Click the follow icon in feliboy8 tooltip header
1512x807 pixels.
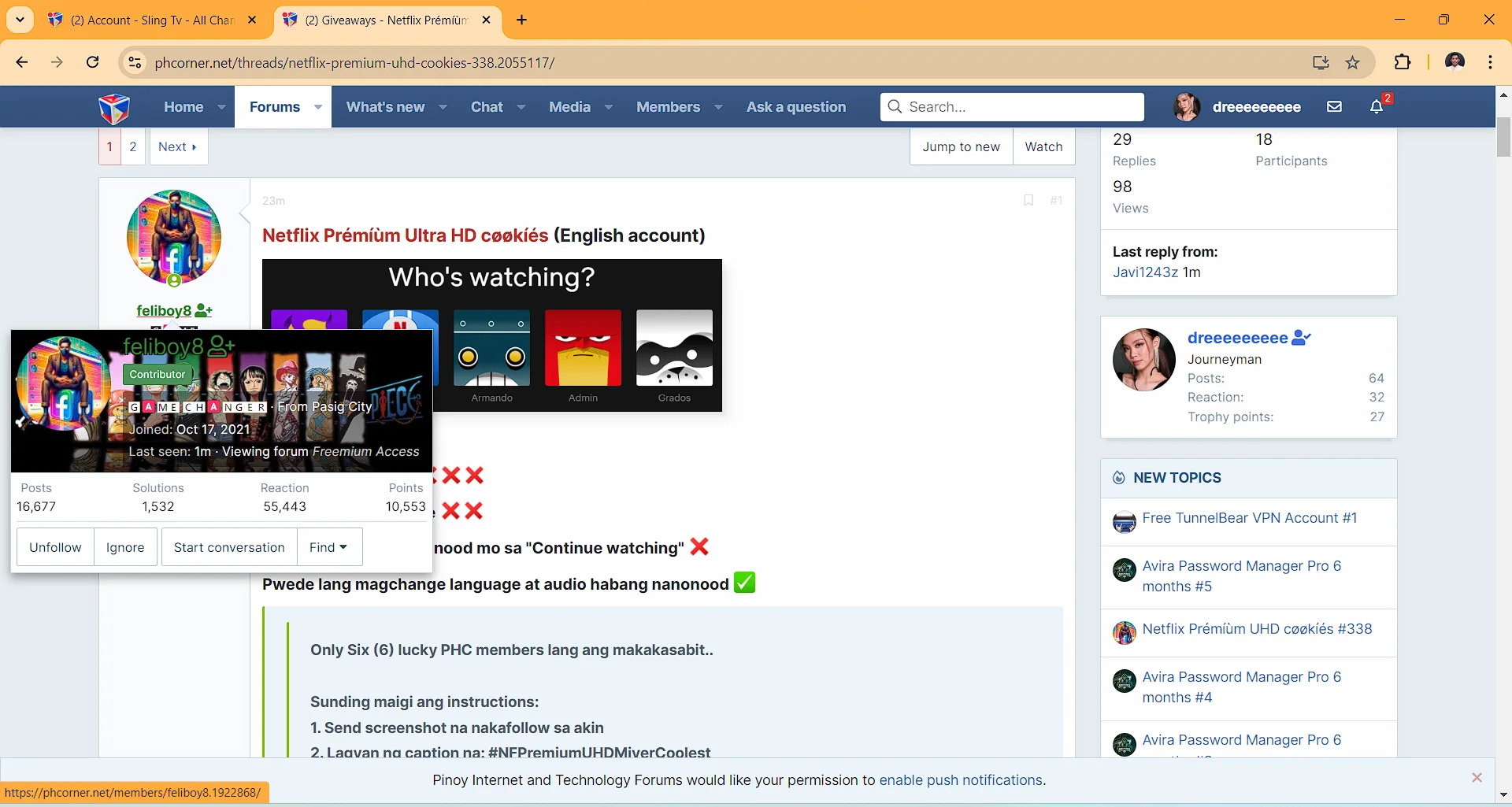click(221, 346)
